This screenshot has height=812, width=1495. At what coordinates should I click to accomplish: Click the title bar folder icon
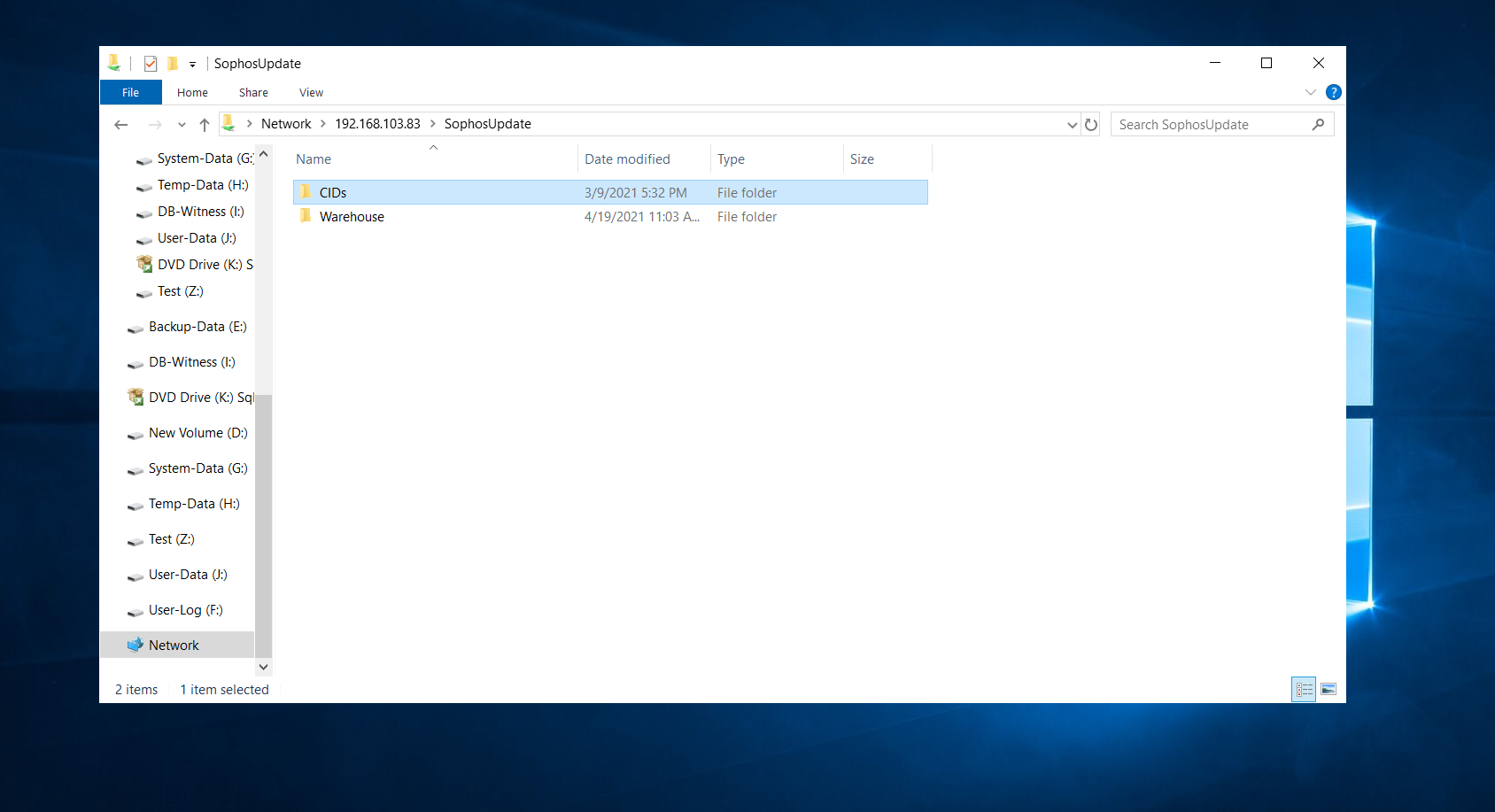pyautogui.click(x=114, y=63)
